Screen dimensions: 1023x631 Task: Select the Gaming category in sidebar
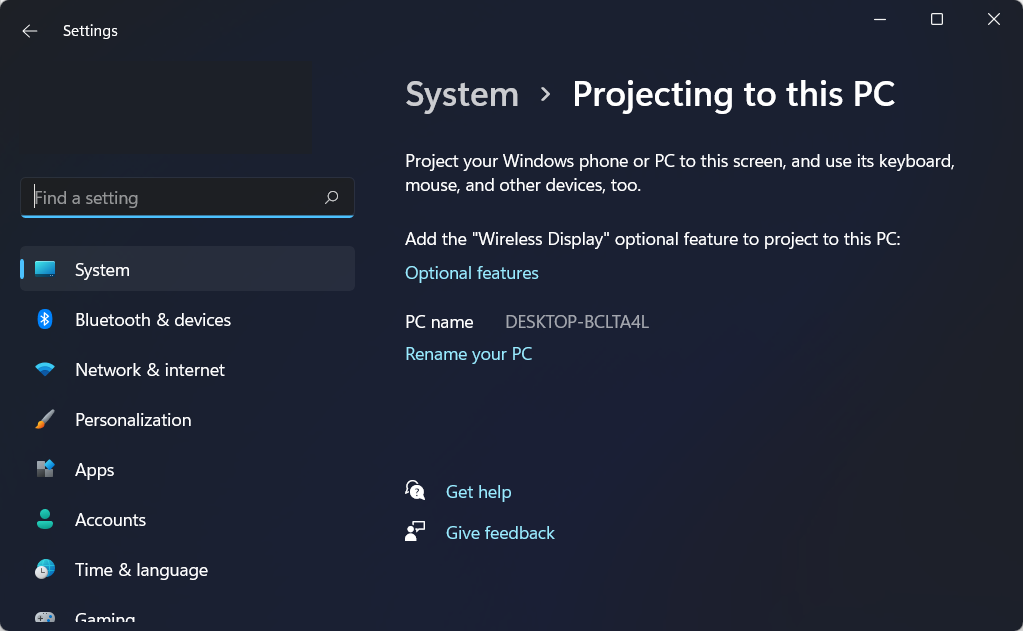click(104, 619)
